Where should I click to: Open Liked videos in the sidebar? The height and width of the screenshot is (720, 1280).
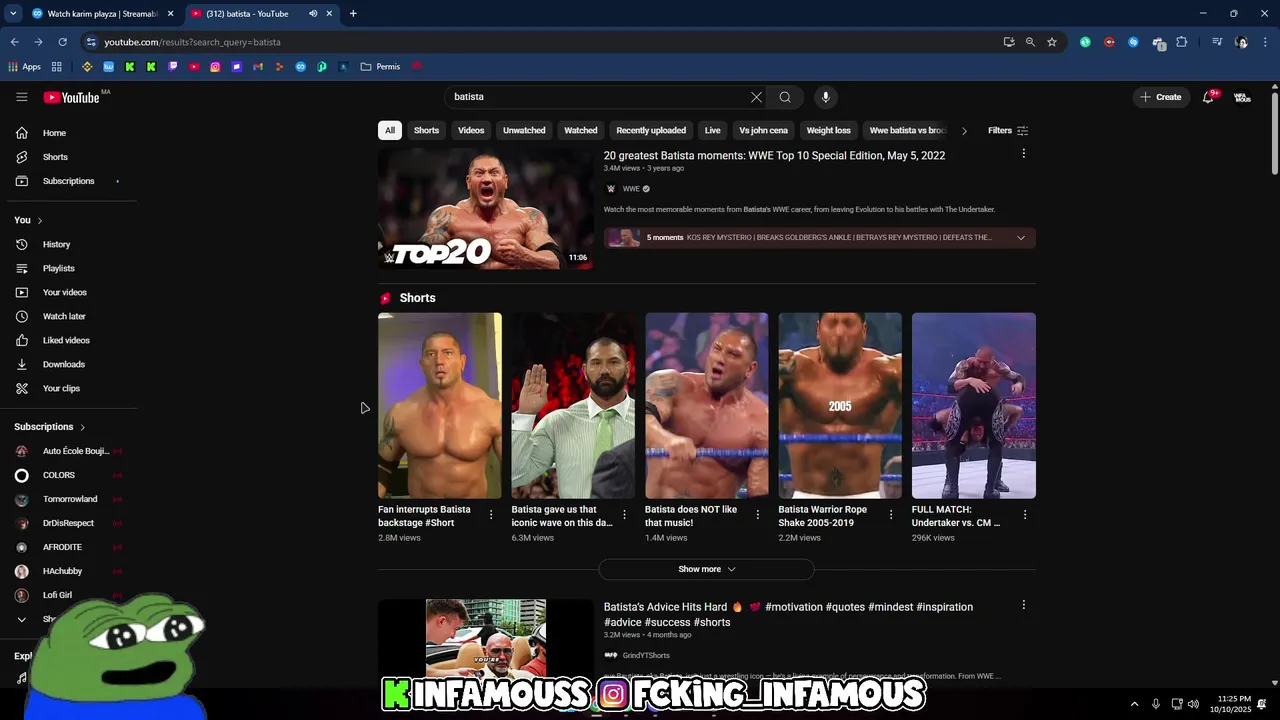[68, 340]
